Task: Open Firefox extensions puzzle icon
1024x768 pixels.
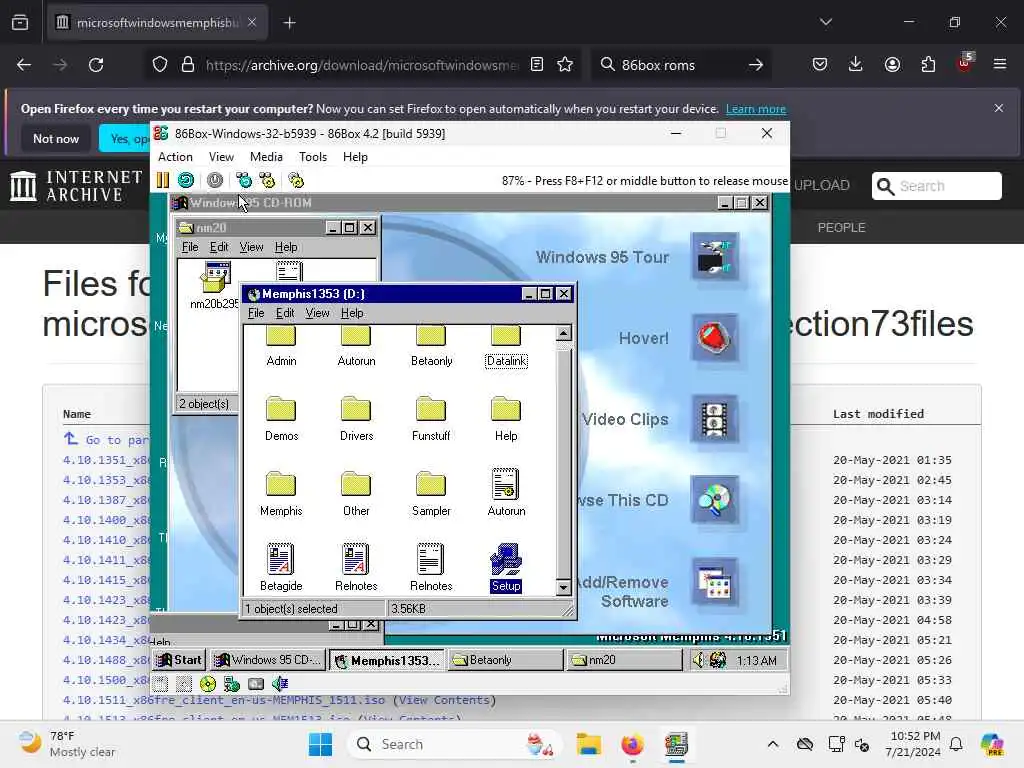Action: 928,64
